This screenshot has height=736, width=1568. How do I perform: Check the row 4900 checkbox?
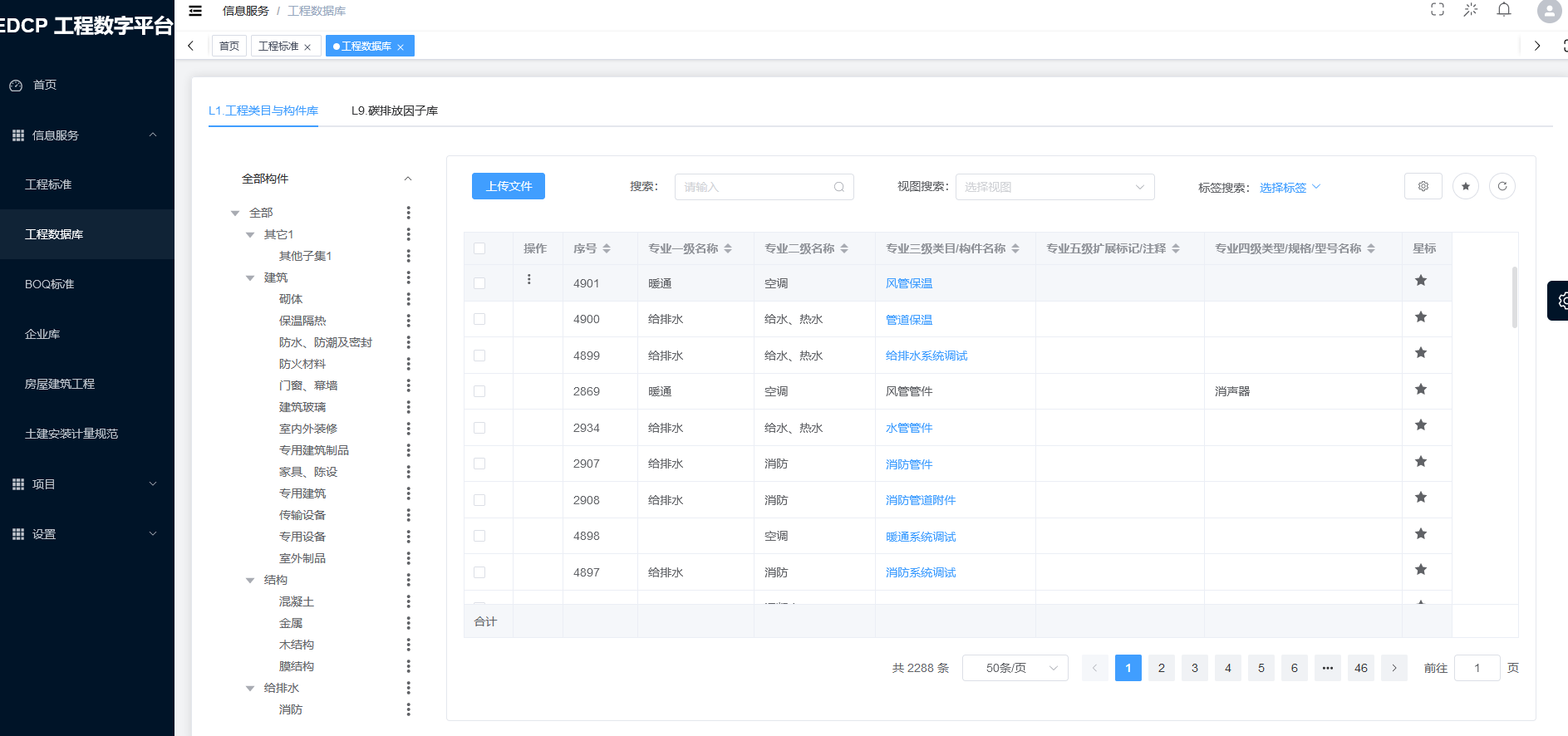tap(479, 319)
